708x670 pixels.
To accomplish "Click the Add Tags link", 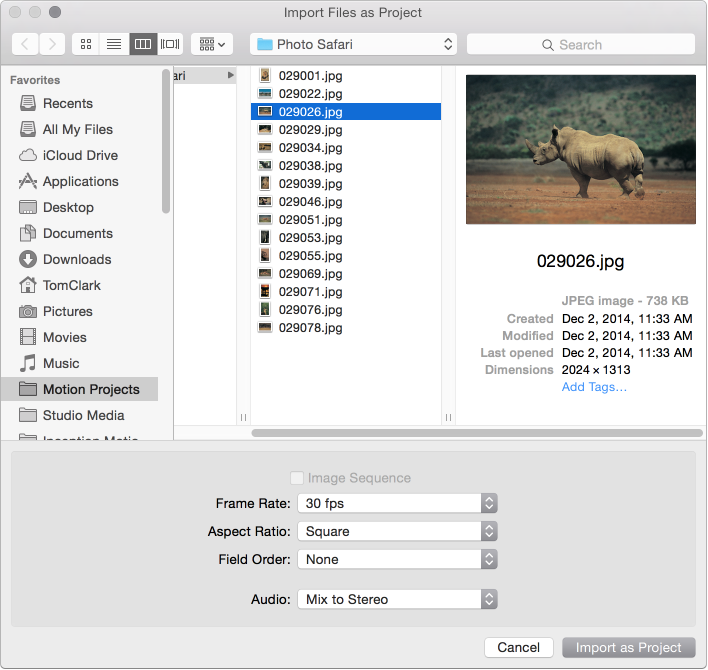I will 594,387.
